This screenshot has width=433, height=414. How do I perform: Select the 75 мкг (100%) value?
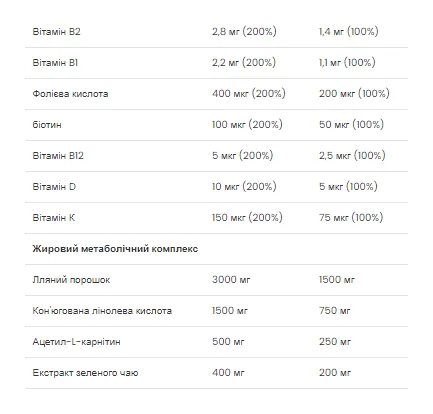pyautogui.click(x=351, y=218)
